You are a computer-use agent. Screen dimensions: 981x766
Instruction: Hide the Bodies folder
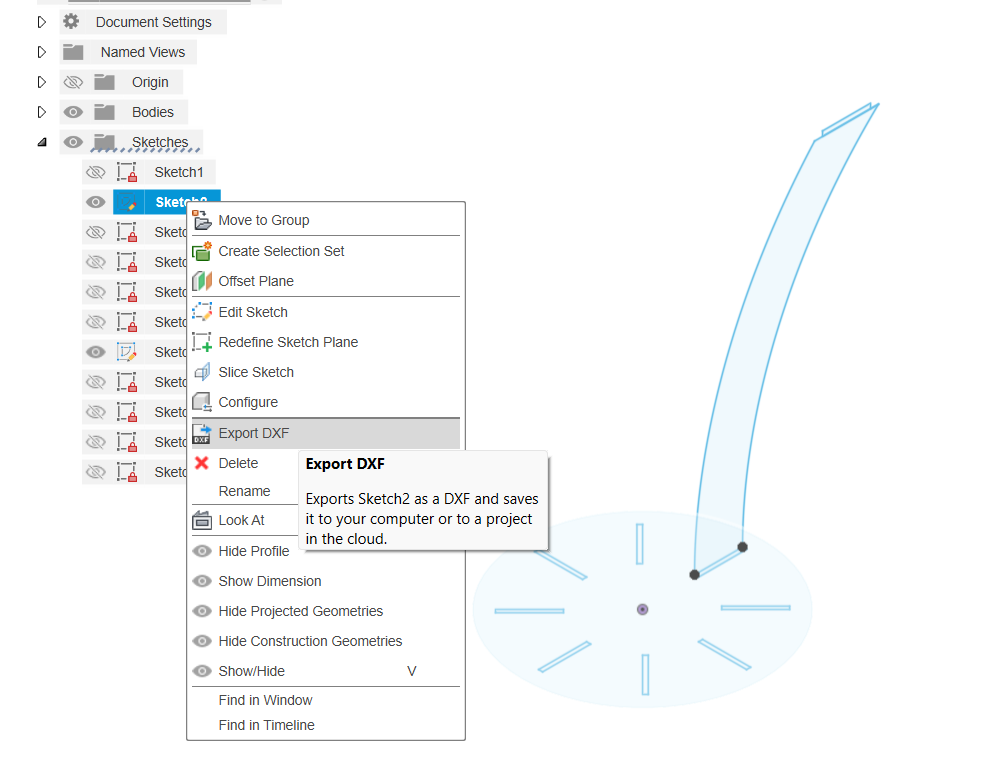pos(73,111)
